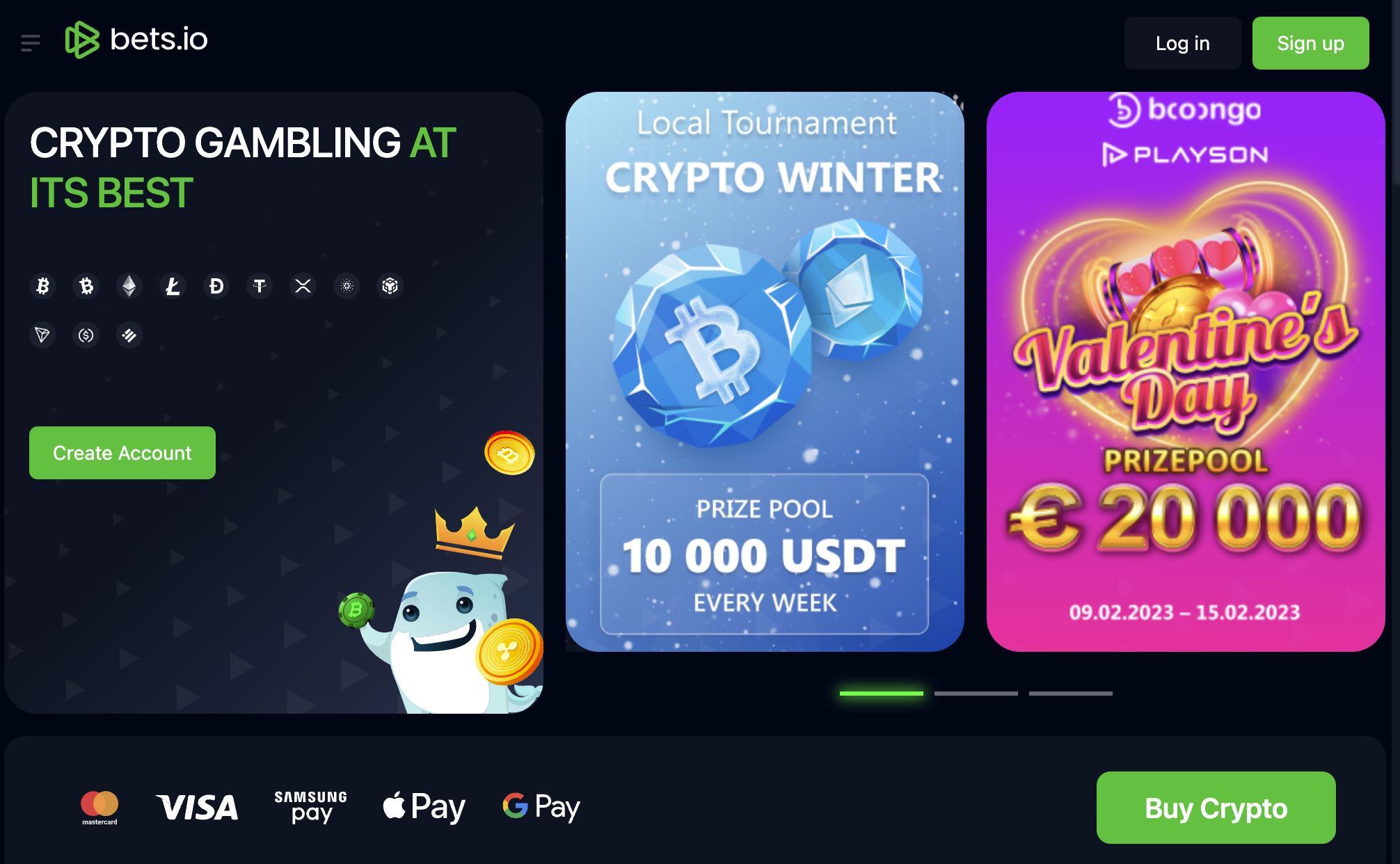Click the Log in button
Screen dimensions: 1400x864
[1182, 43]
